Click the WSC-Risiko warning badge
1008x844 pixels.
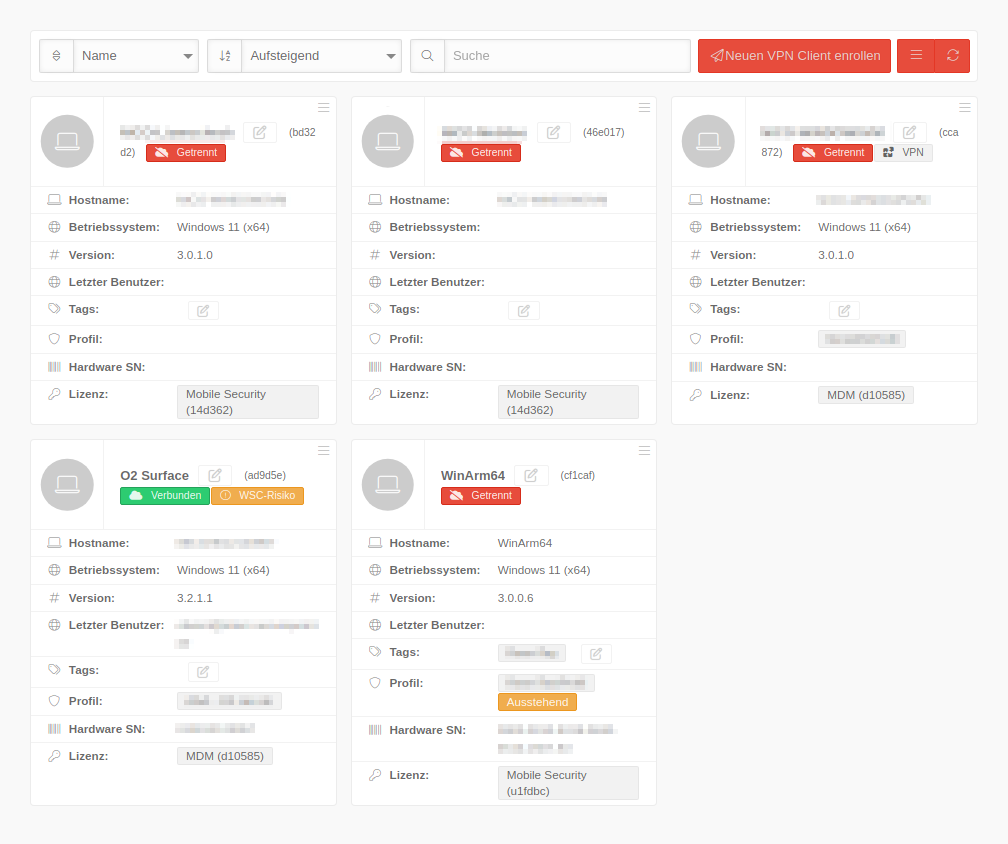tap(257, 496)
